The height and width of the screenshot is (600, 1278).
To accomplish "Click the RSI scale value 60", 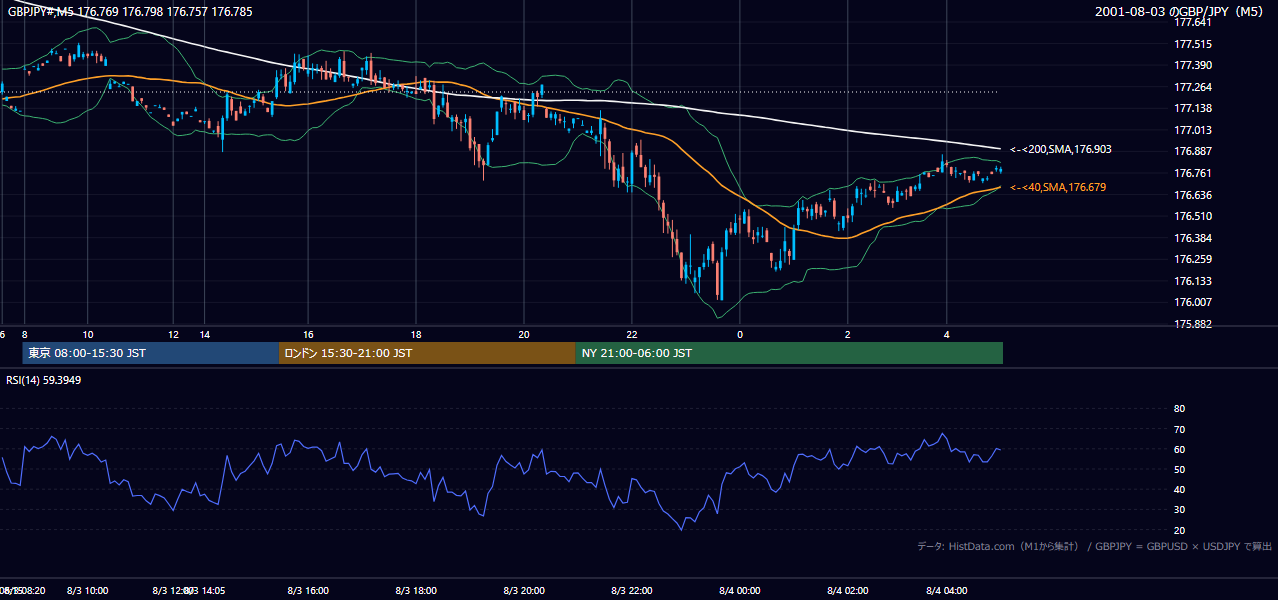I will tap(1179, 449).
